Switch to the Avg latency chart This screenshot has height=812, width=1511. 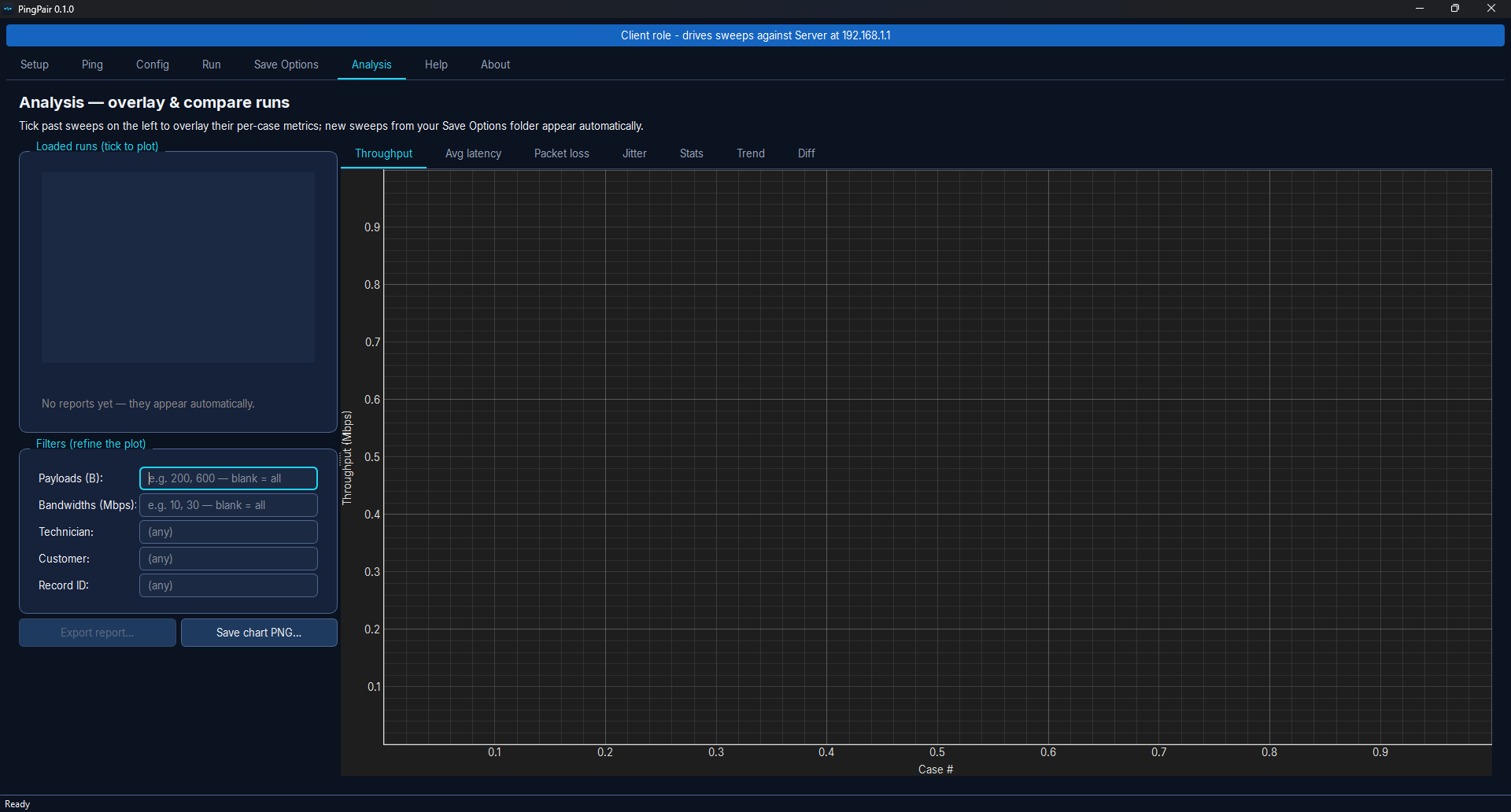[473, 153]
